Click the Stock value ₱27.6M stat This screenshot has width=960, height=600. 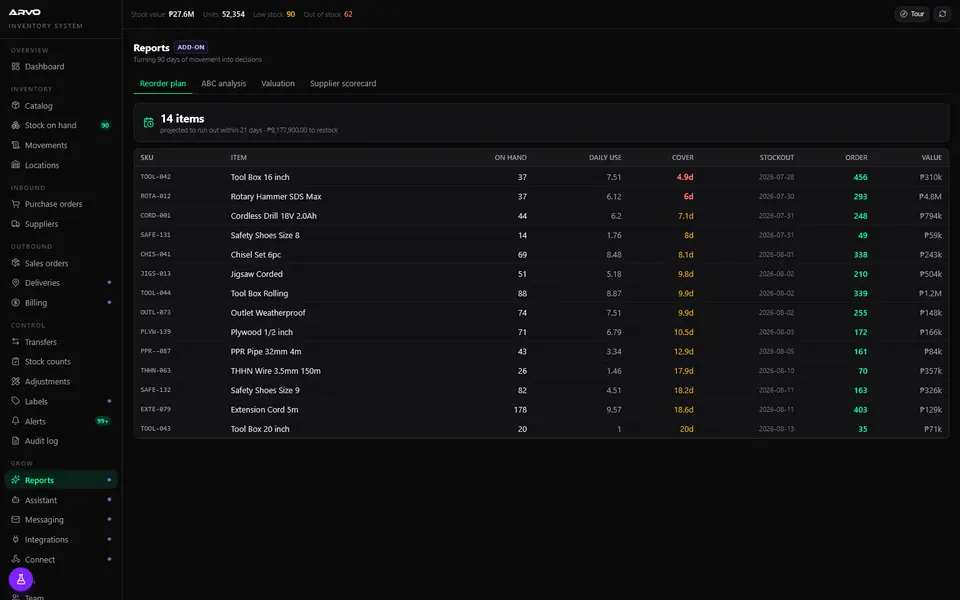pyautogui.click(x=163, y=14)
